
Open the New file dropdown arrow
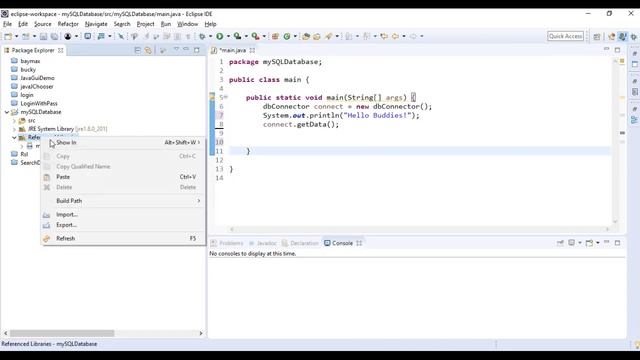point(16,36)
